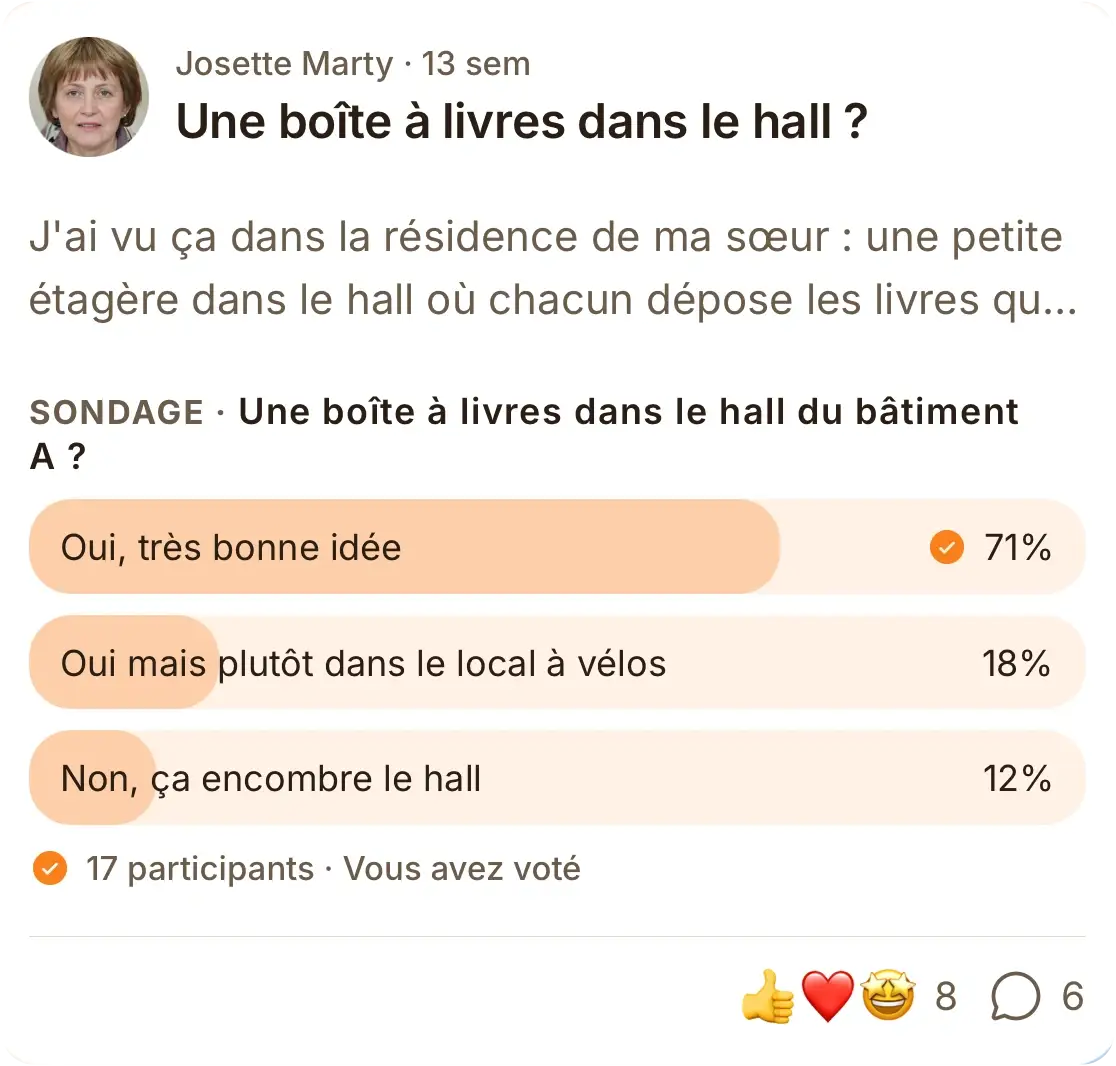The height and width of the screenshot is (1066, 1116).
Task: Click the red heart reaction emoji
Action: (x=828, y=996)
